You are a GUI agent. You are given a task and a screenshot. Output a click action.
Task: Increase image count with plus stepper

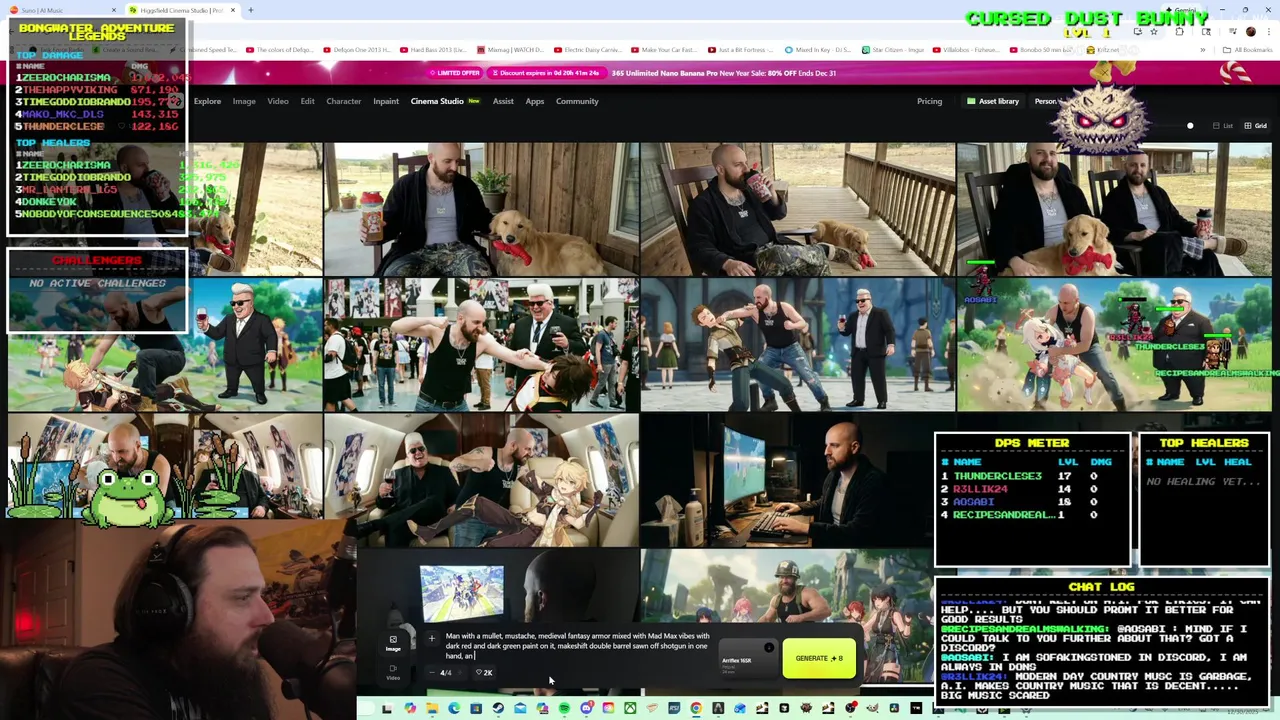460,672
